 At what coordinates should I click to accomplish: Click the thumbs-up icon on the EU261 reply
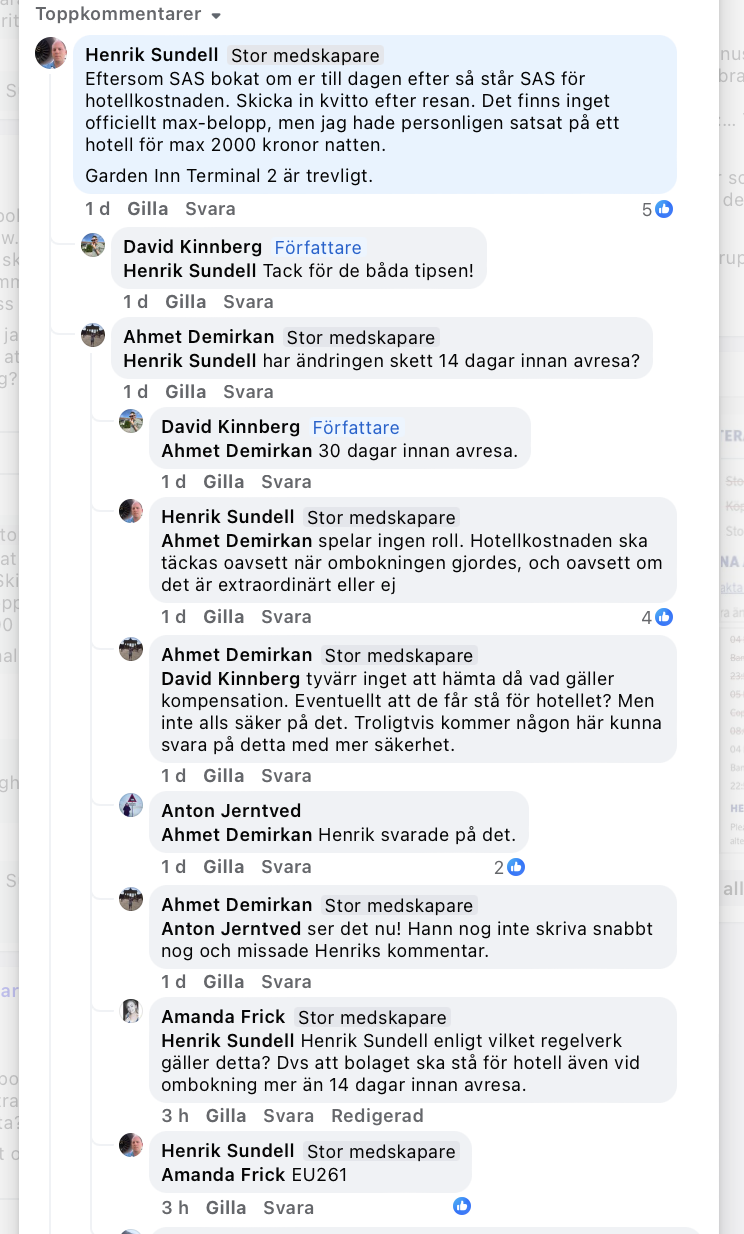[461, 1206]
